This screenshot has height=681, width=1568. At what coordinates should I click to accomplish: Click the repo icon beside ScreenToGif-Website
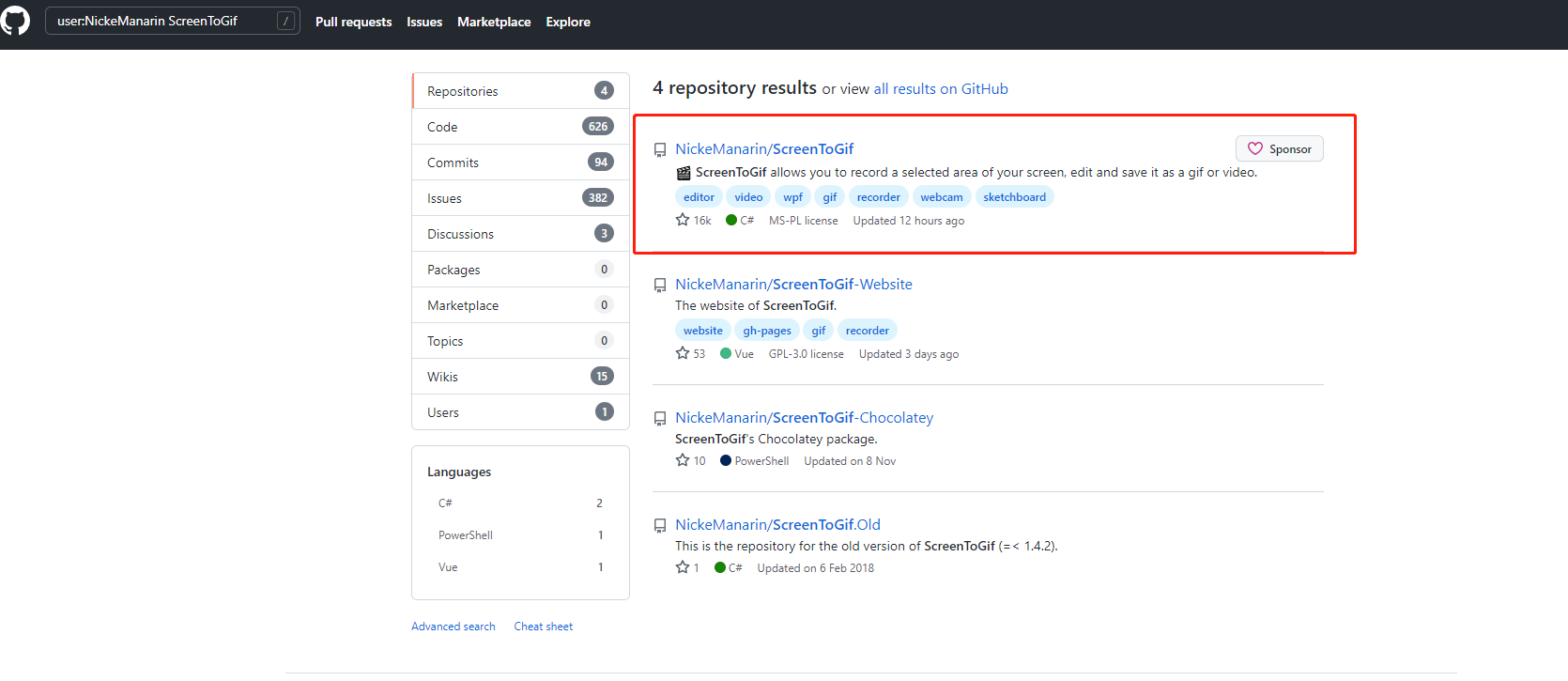pyautogui.click(x=660, y=285)
